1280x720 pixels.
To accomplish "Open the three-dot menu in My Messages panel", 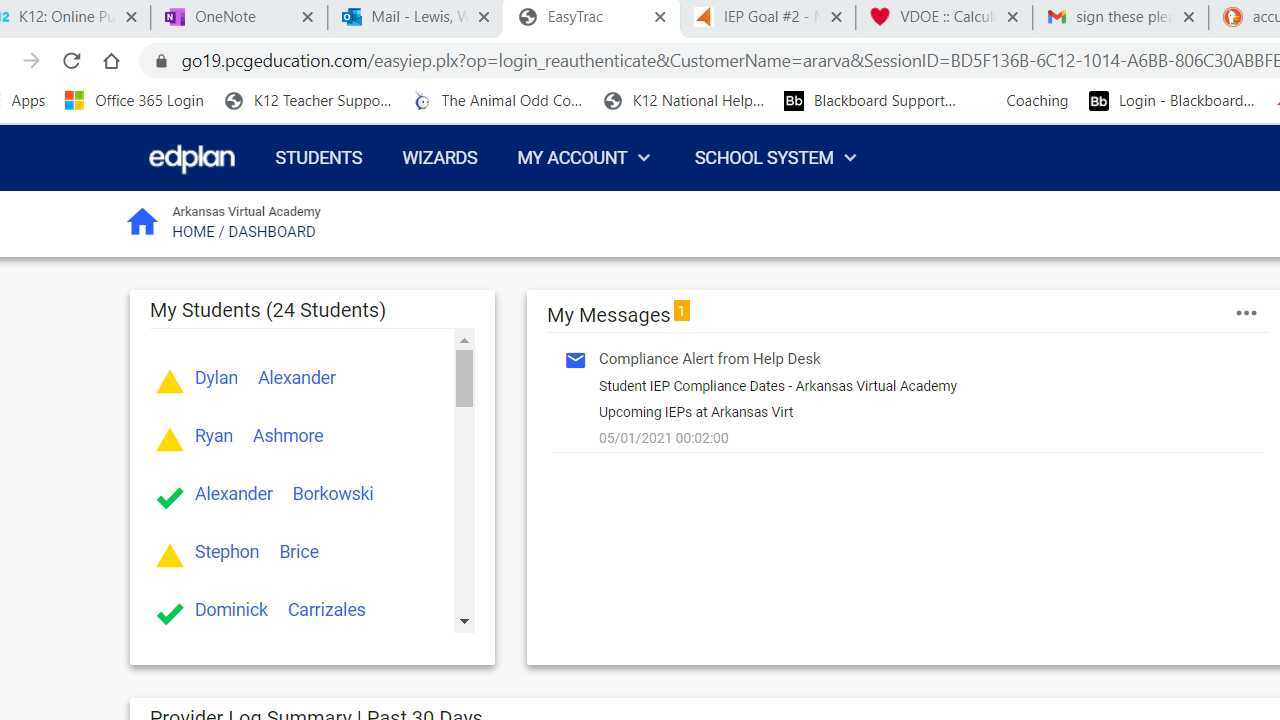I will [1246, 313].
